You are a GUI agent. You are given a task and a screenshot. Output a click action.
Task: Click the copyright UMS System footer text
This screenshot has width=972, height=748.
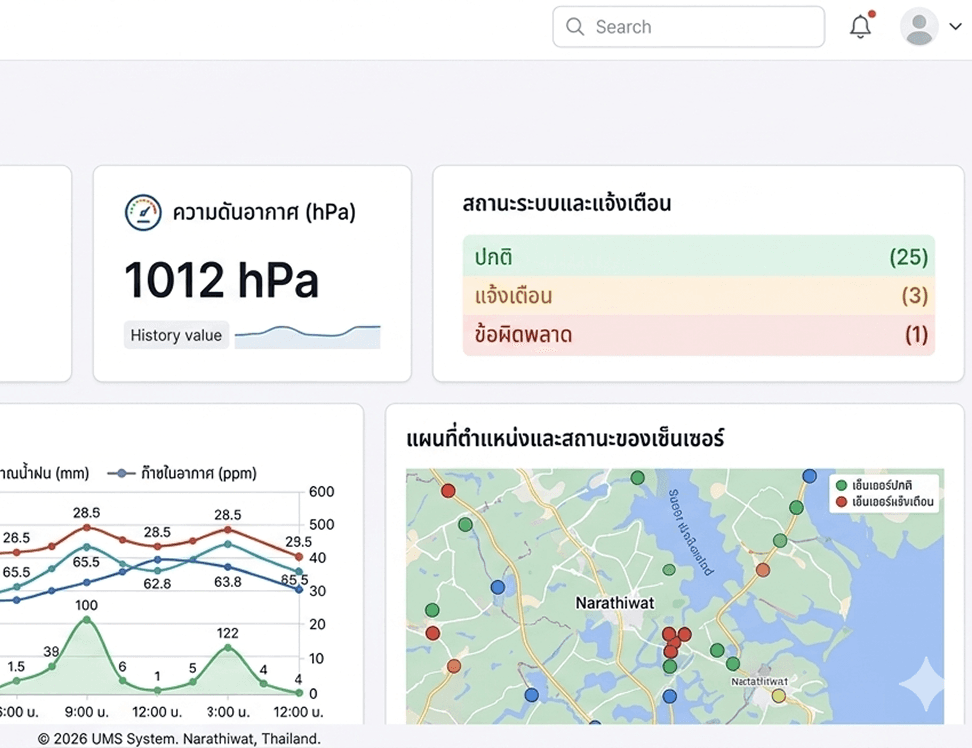coord(179,739)
